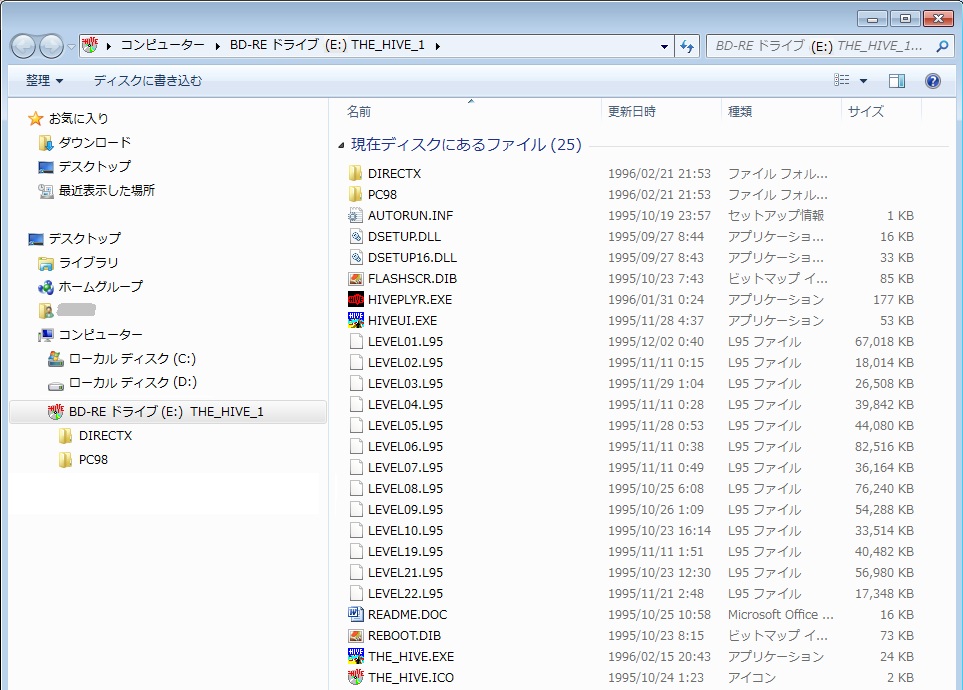Open the recent pages dropdown arrow
The width and height of the screenshot is (963, 690).
[71, 47]
